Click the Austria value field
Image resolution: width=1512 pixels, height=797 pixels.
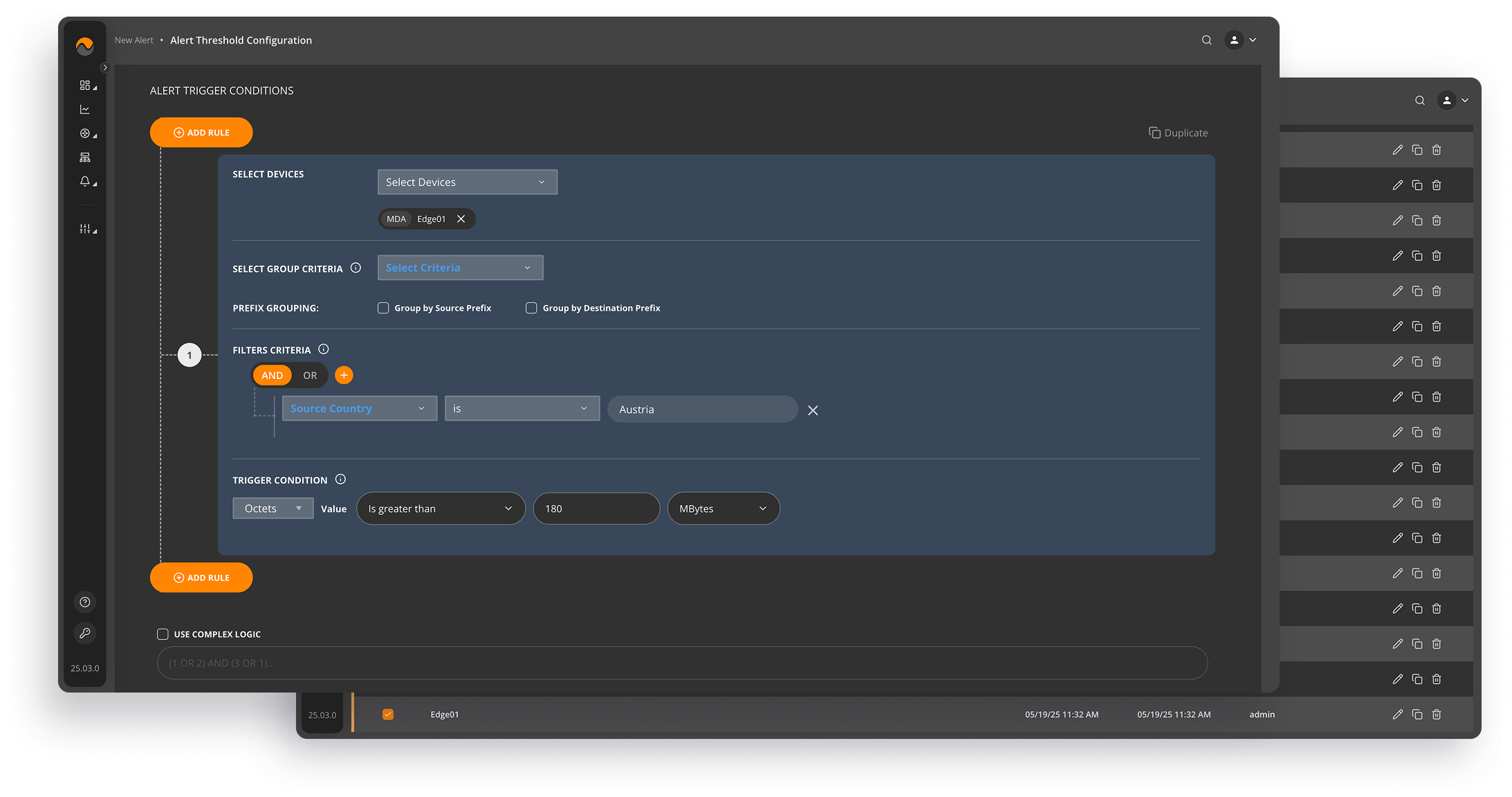pos(703,409)
